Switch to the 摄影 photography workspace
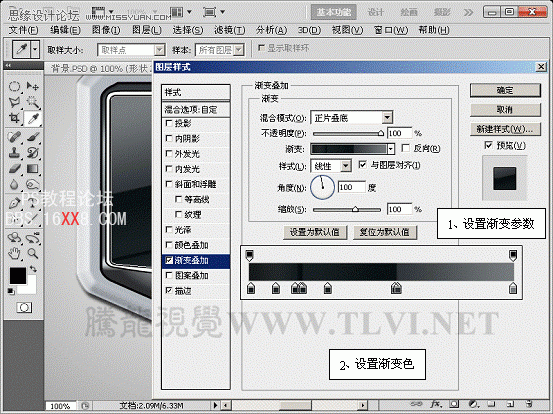 pos(442,13)
